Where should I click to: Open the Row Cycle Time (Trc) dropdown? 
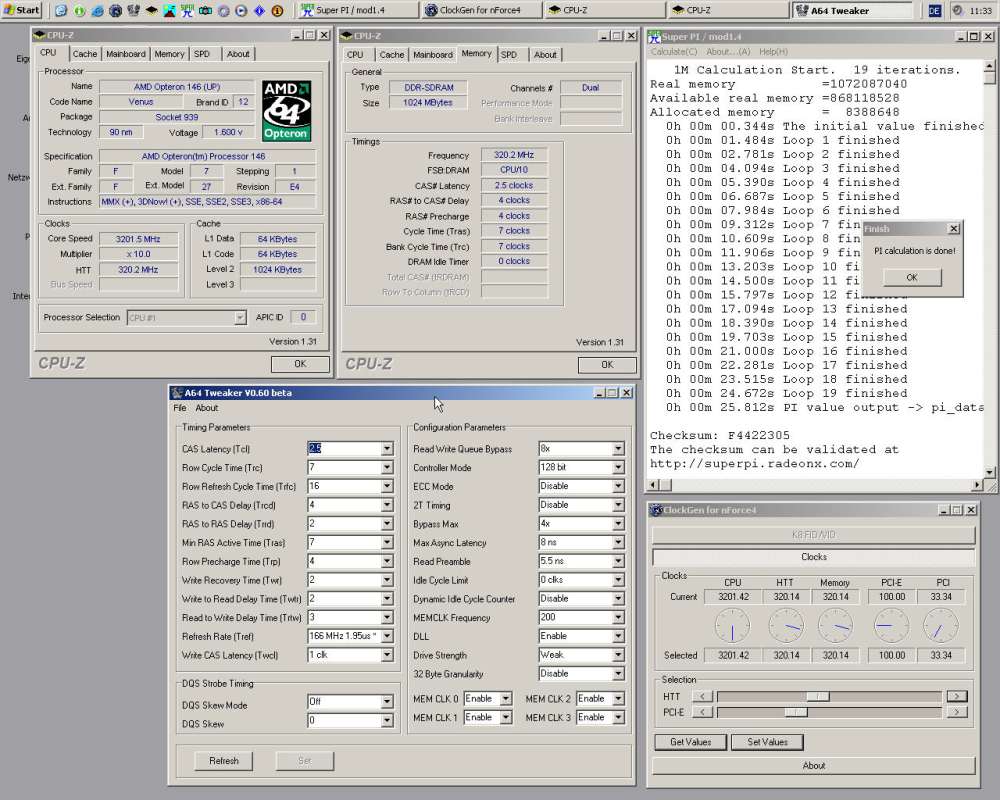pos(387,468)
